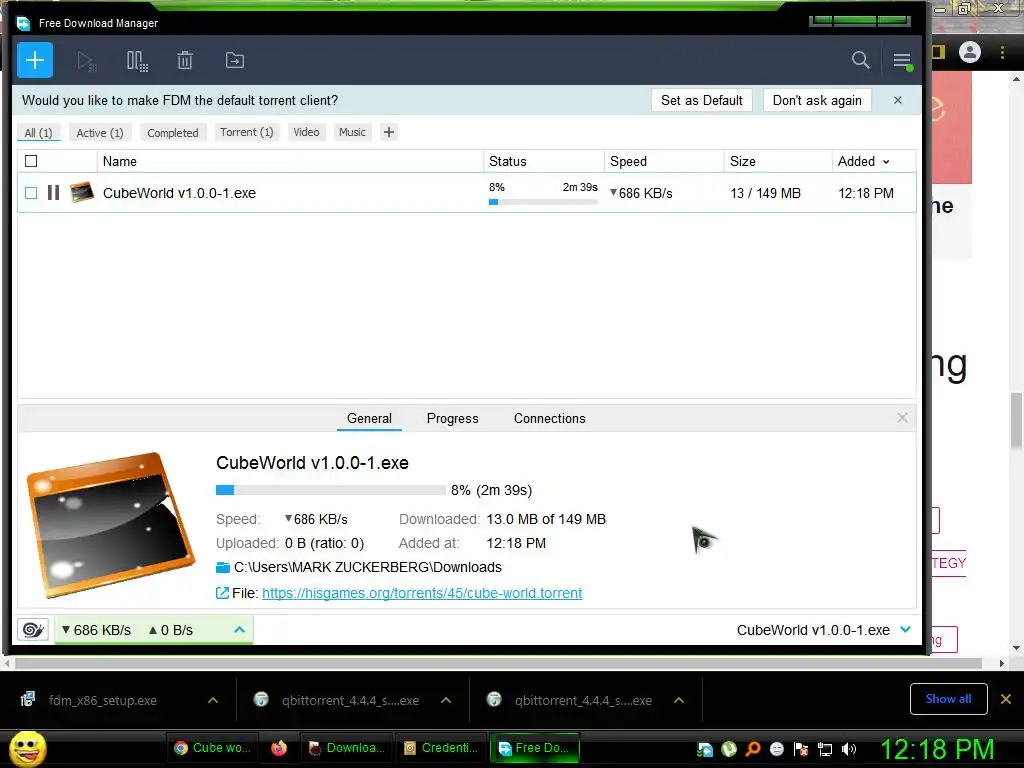
Task: Select the Video filter tab
Action: (306, 132)
